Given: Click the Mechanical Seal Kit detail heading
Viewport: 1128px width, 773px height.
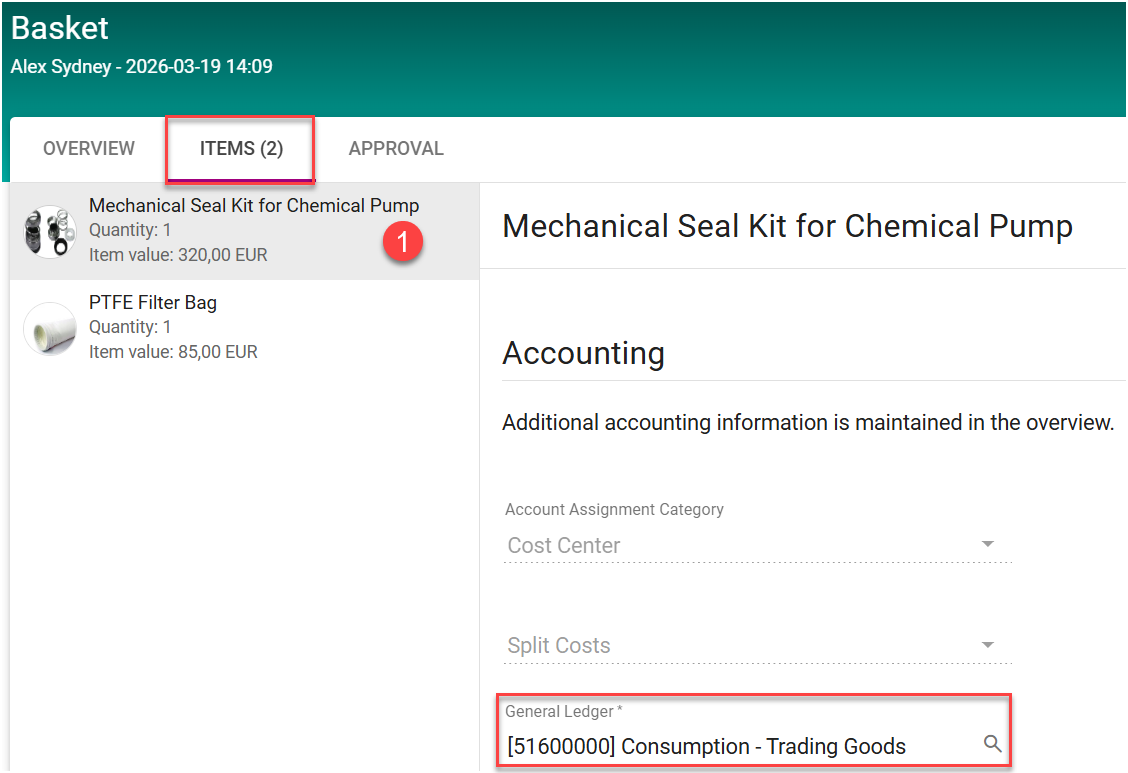Looking at the screenshot, I should pyautogui.click(x=787, y=226).
